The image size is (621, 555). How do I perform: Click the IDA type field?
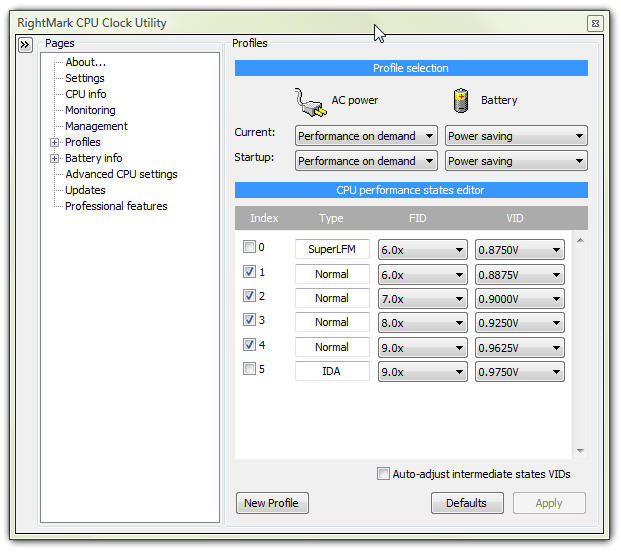point(332,371)
